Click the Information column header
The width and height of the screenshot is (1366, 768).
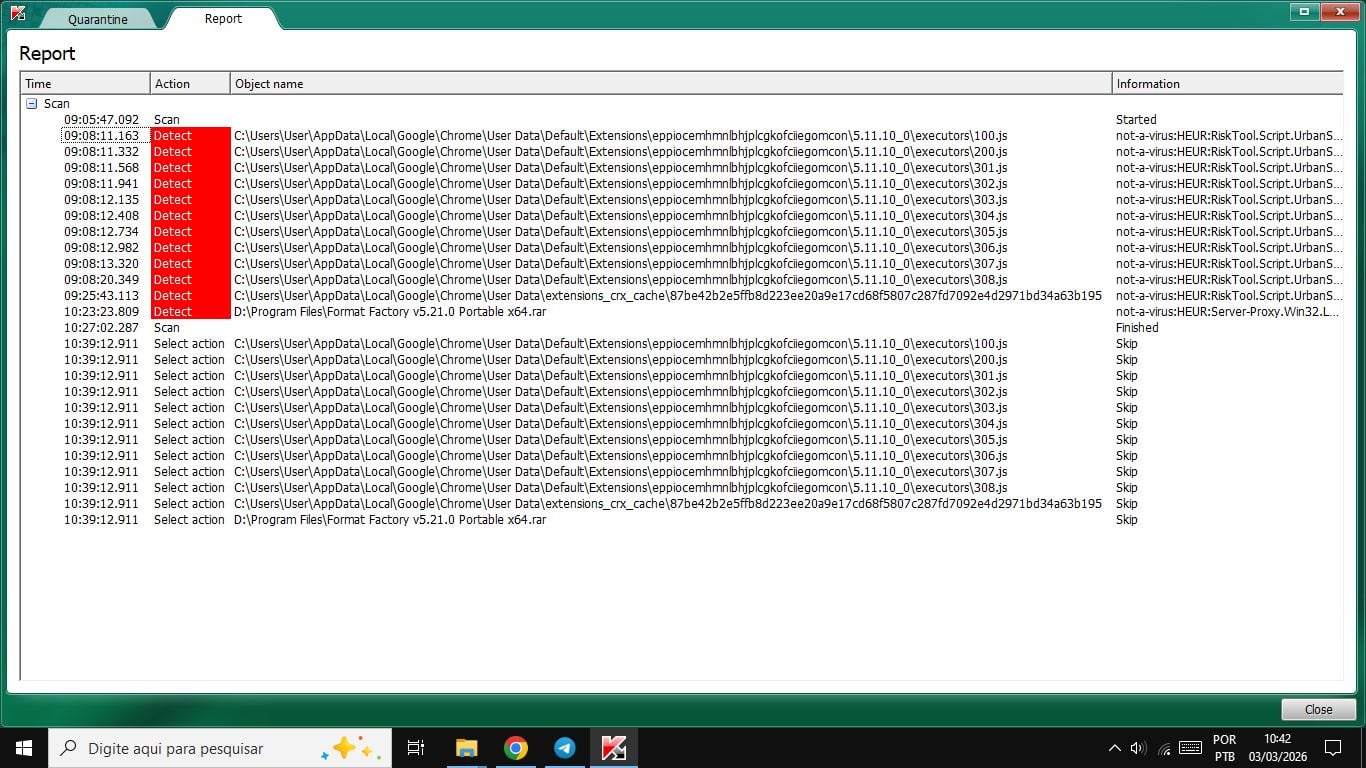click(1226, 84)
